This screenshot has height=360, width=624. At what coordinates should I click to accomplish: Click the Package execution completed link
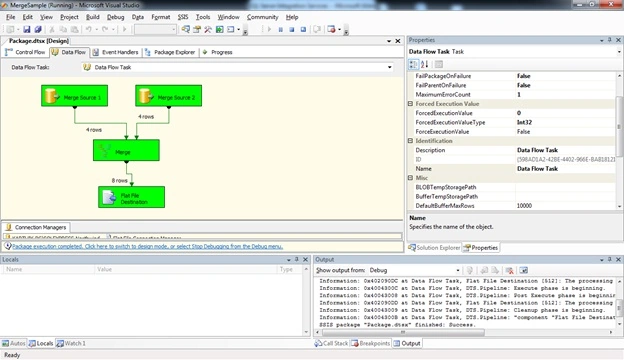click(x=147, y=247)
